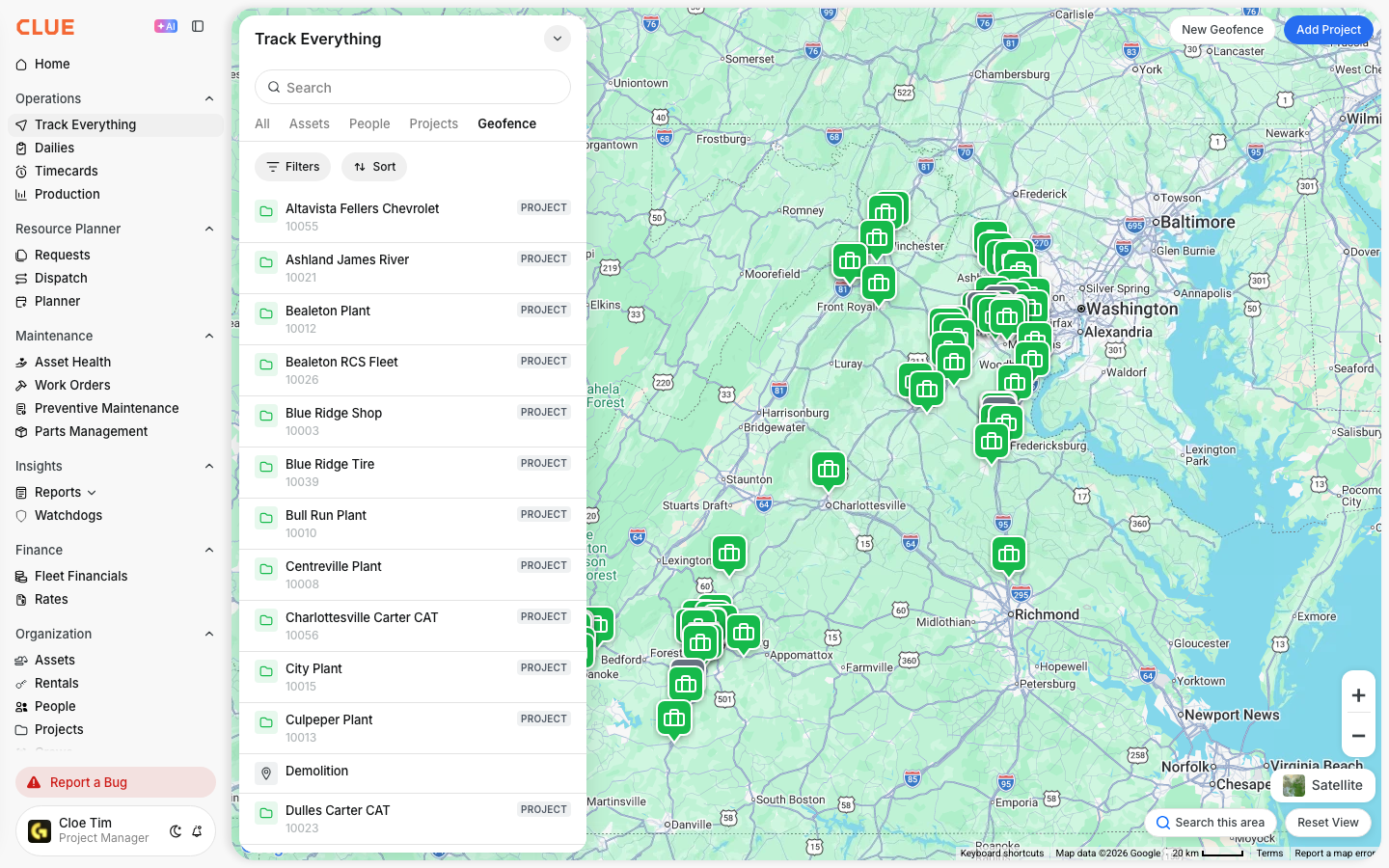Collapse the Insights section

click(x=209, y=466)
